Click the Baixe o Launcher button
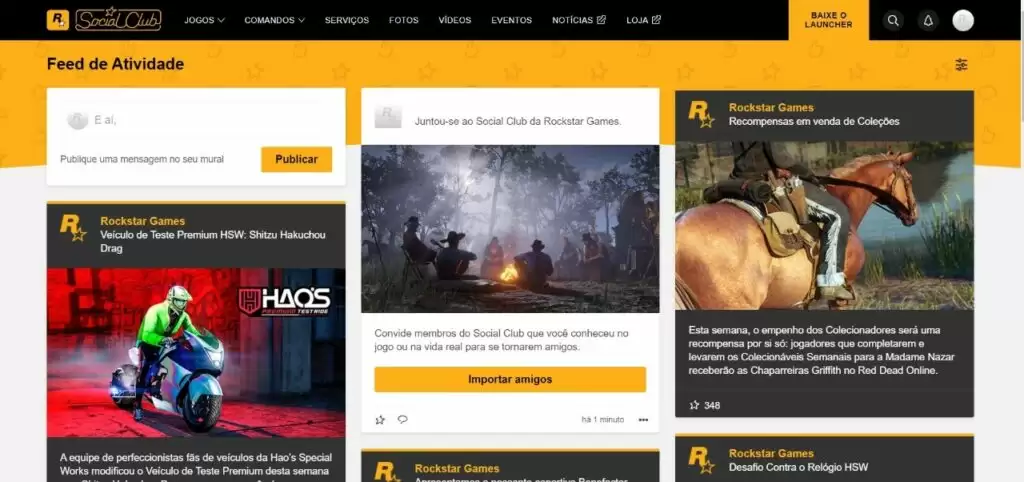Screen dimensions: 1024x482 (828, 20)
